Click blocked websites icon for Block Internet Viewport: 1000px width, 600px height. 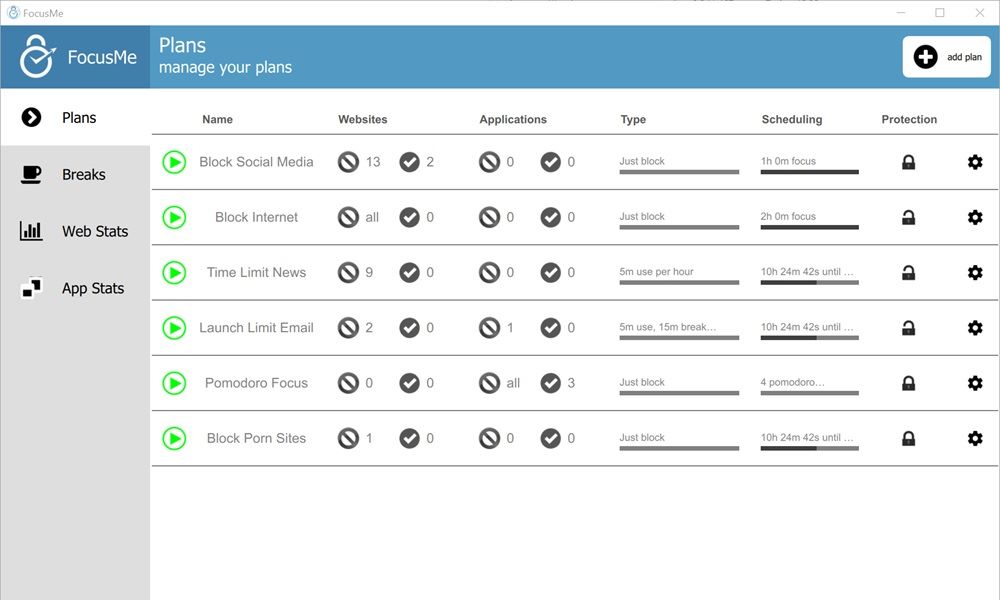coord(348,217)
